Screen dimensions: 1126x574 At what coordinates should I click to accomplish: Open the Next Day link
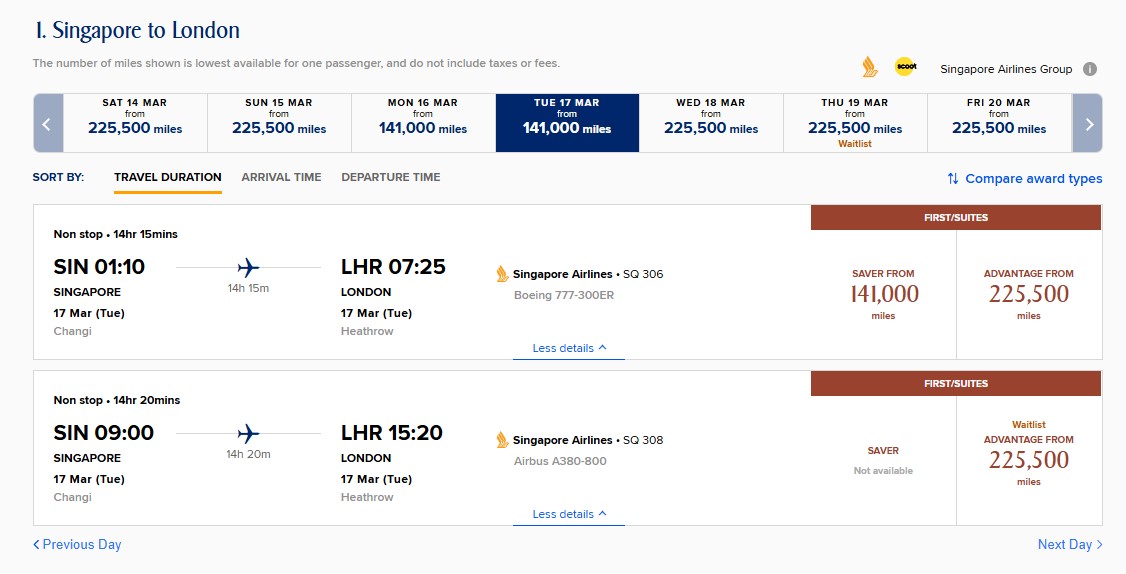tap(1070, 544)
